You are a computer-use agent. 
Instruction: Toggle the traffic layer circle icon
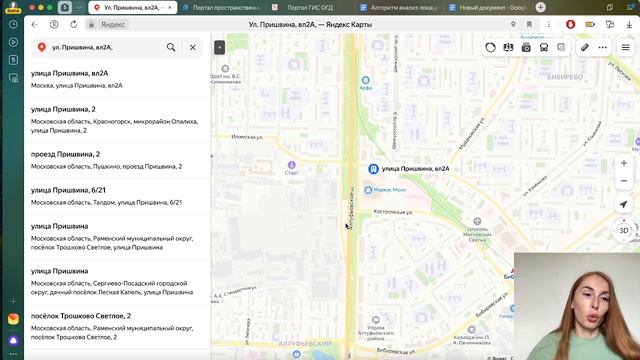pos(490,47)
